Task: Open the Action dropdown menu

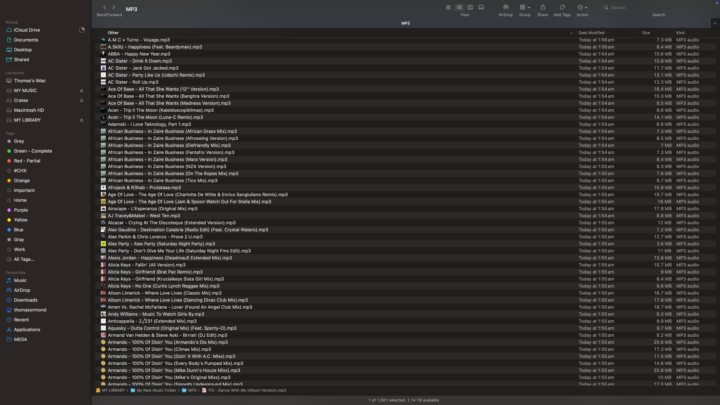Action: [x=582, y=7]
